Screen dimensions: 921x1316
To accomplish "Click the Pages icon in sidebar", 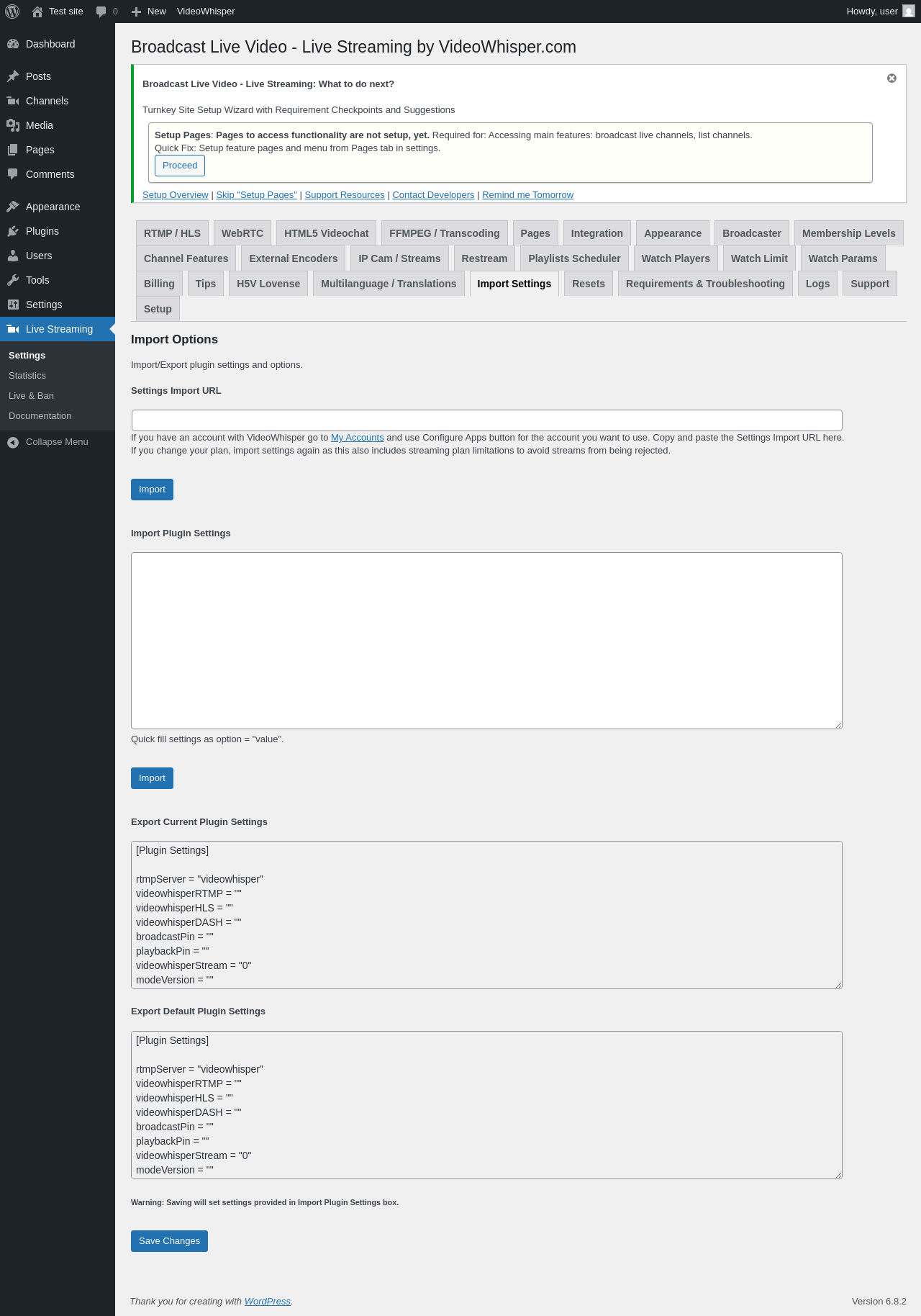I will [x=13, y=150].
